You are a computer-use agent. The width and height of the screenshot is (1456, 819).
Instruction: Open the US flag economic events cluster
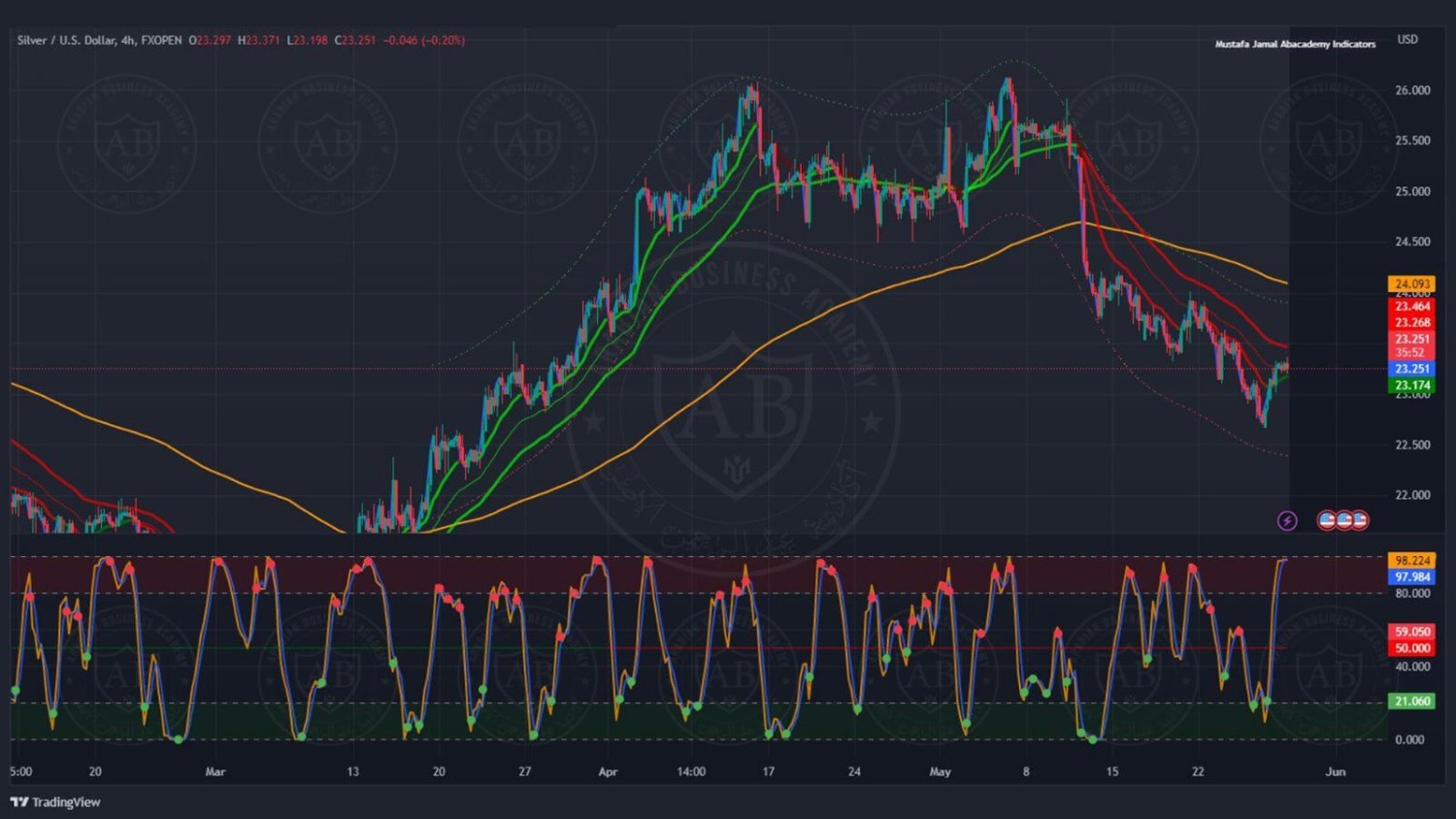(1343, 520)
